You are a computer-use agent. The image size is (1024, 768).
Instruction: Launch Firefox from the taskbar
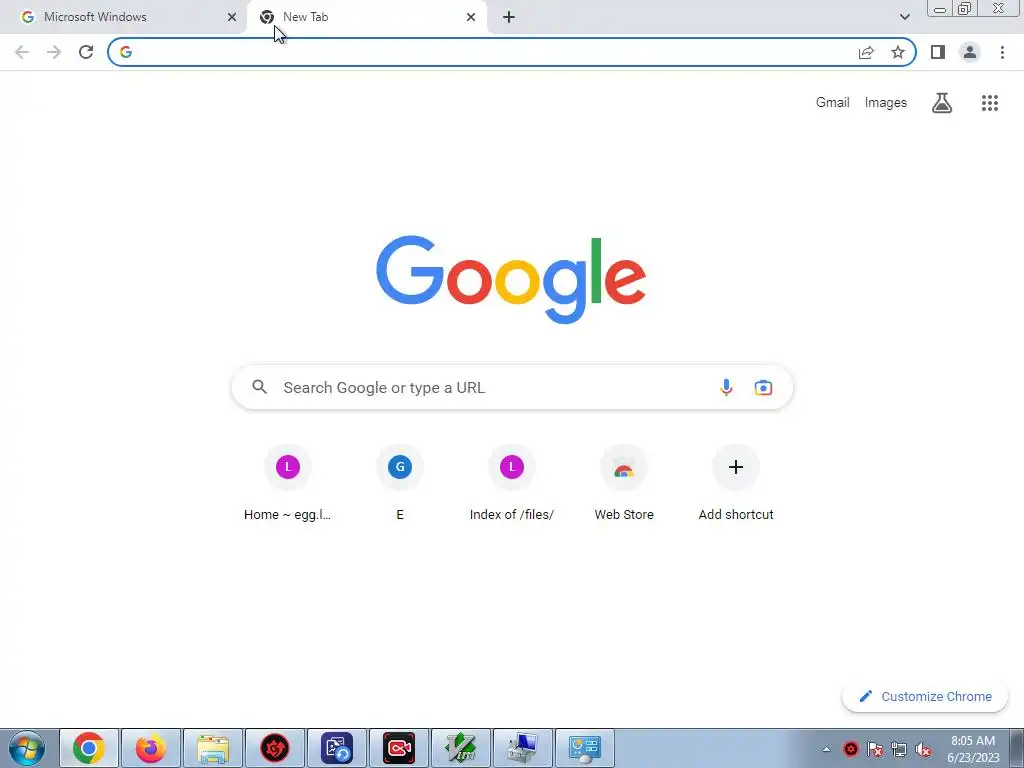click(x=151, y=748)
